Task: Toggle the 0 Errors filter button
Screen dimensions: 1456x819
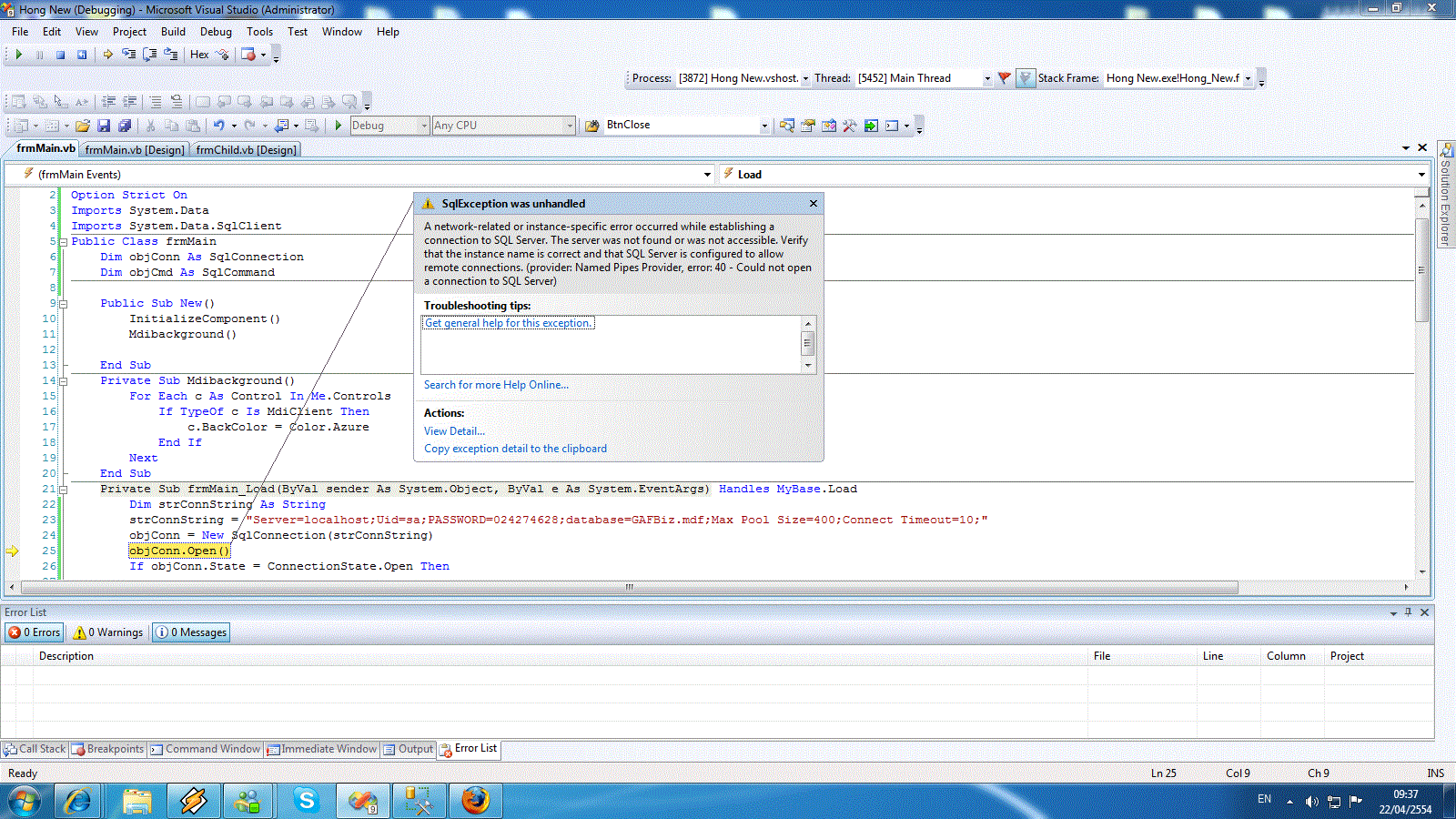Action: tap(35, 632)
